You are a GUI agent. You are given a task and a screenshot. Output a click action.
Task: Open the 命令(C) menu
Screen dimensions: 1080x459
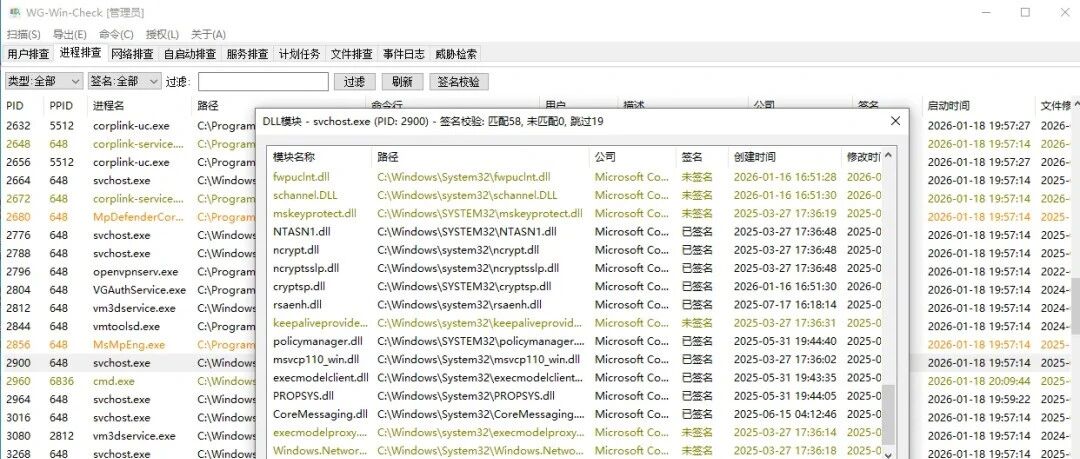coord(116,34)
